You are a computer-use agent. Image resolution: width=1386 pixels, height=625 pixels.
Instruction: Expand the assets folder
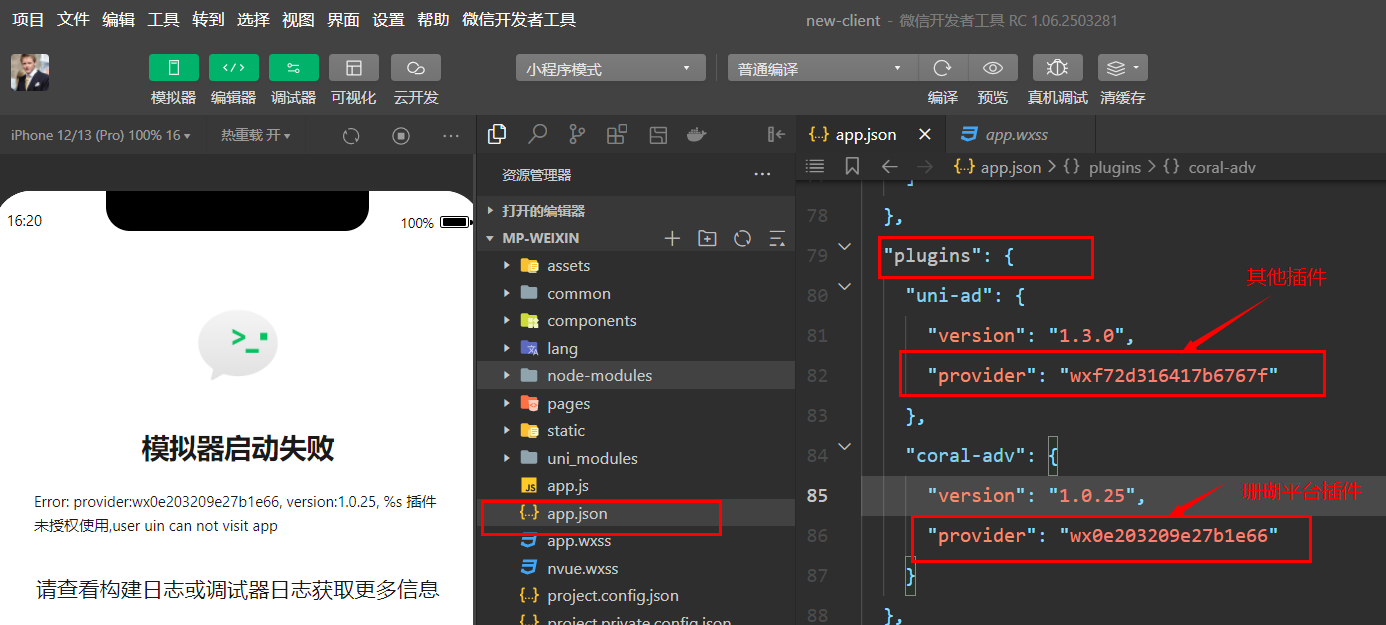click(636, 266)
